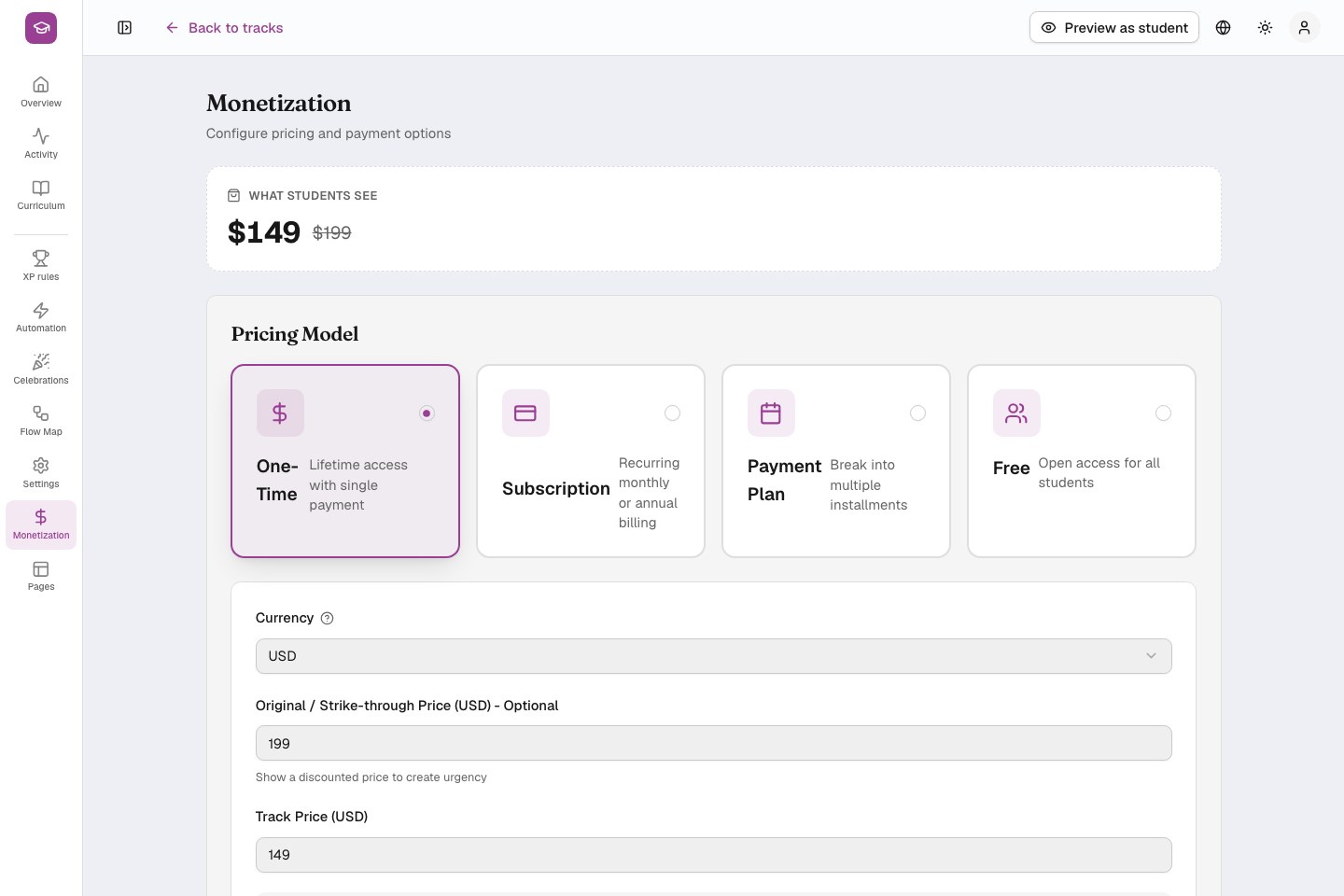The width and height of the screenshot is (1344, 896).
Task: Open the Activity section
Action: pyautogui.click(x=41, y=143)
